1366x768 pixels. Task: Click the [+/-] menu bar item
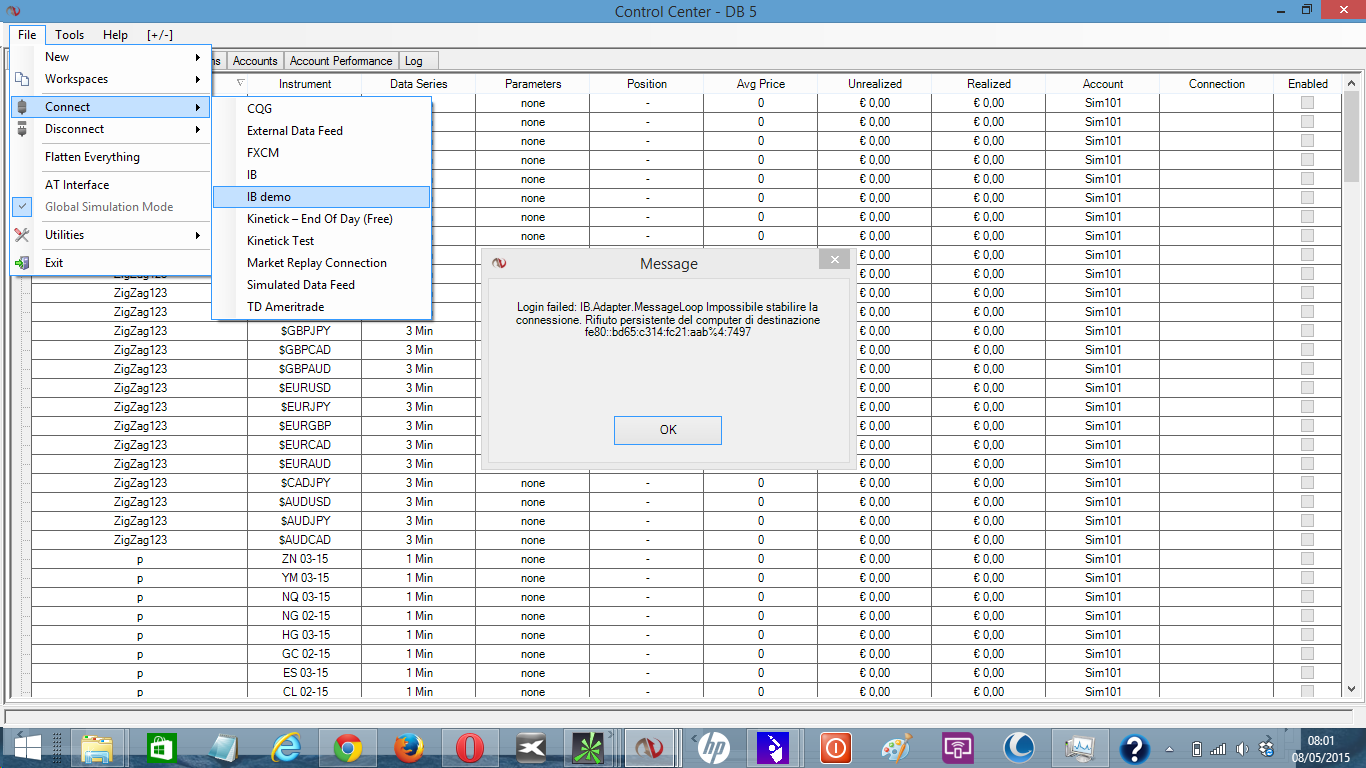pos(160,35)
